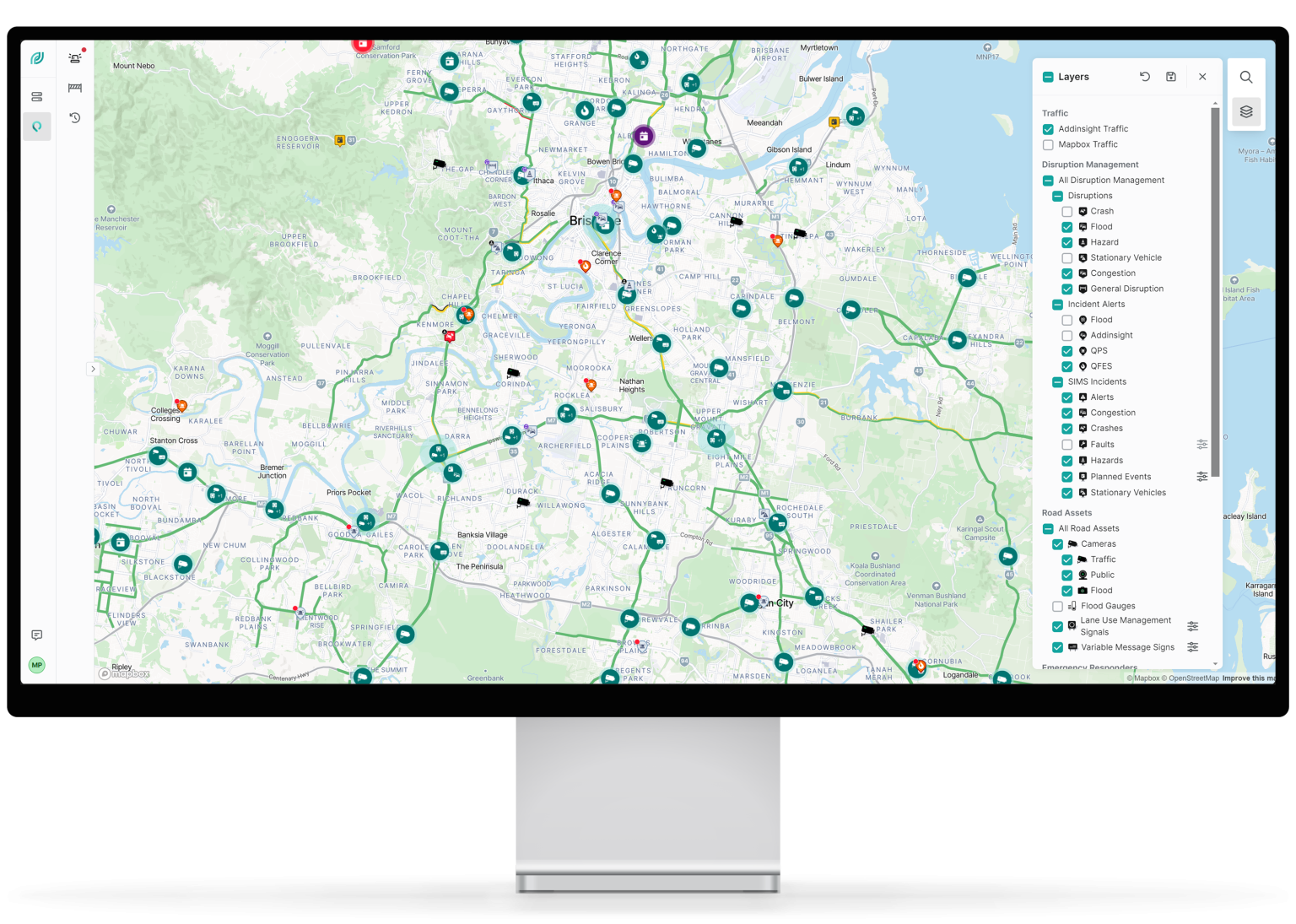Screen dimensions: 1296x924
Task: Enable the Stationary Vehicle disruption checkbox
Action: 1067,258
